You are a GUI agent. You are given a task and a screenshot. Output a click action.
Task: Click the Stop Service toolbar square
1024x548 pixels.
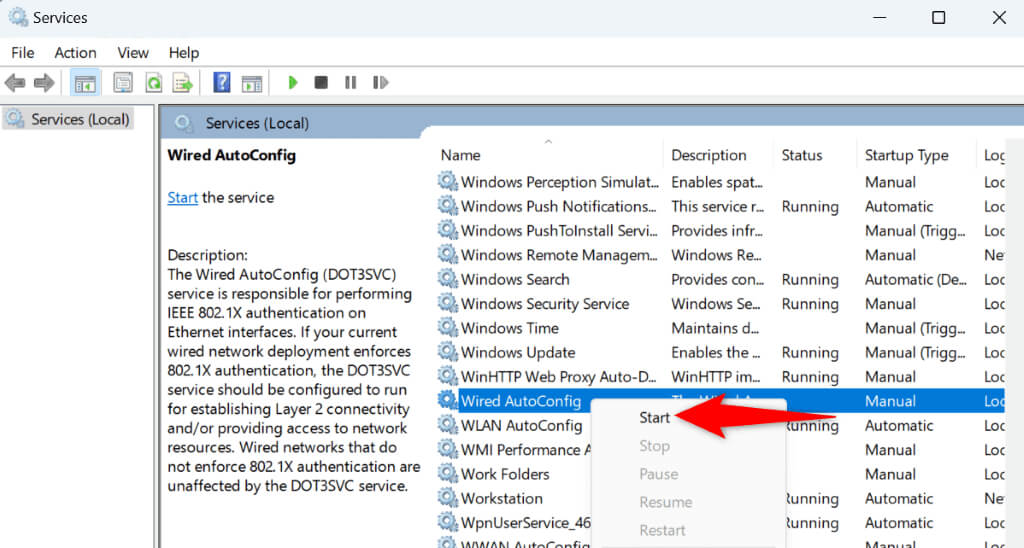click(x=321, y=82)
